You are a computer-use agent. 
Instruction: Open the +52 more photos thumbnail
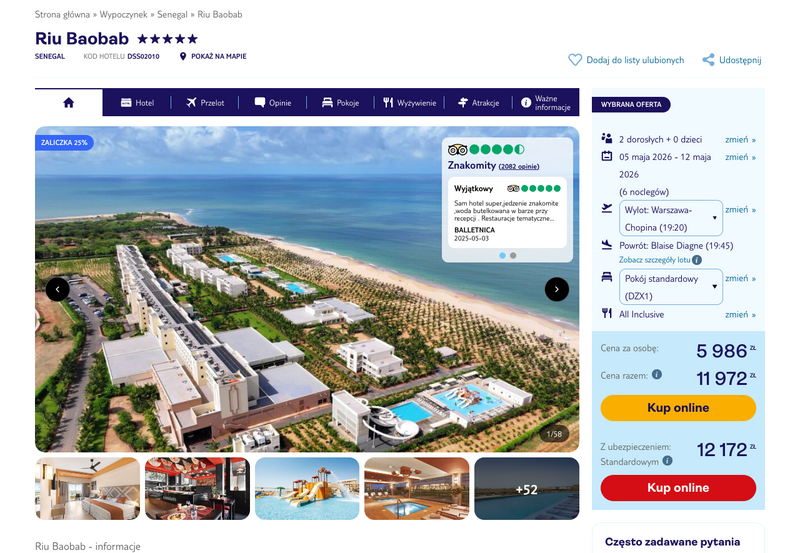(x=527, y=489)
